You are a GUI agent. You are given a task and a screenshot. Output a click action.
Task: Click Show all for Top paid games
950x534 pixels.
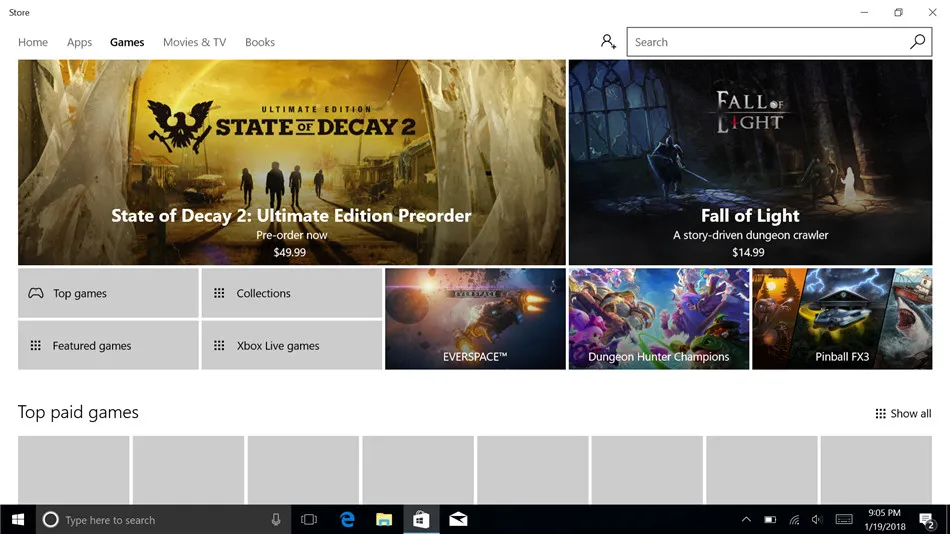pyautogui.click(x=903, y=413)
